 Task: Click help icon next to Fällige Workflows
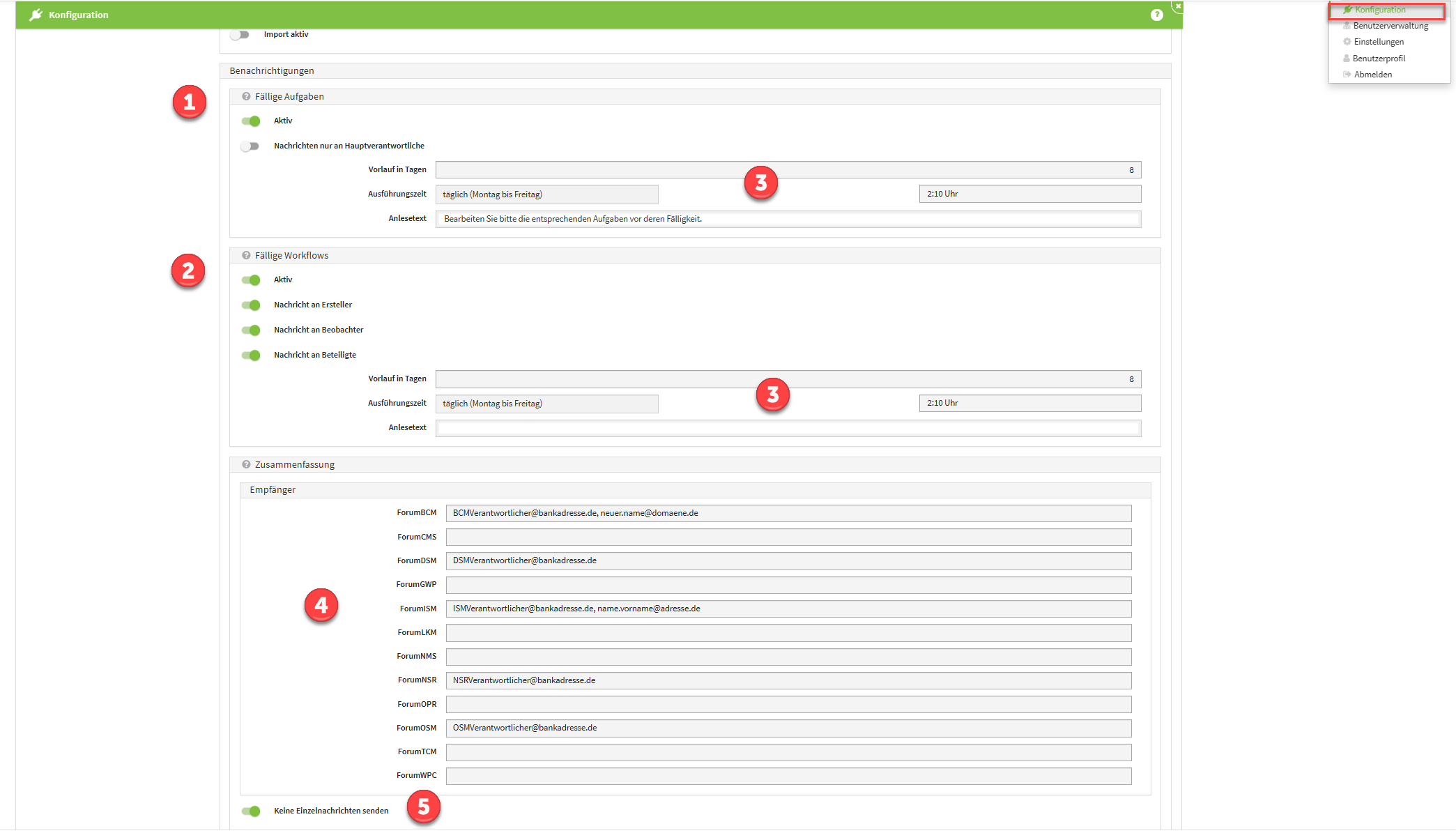coord(246,256)
